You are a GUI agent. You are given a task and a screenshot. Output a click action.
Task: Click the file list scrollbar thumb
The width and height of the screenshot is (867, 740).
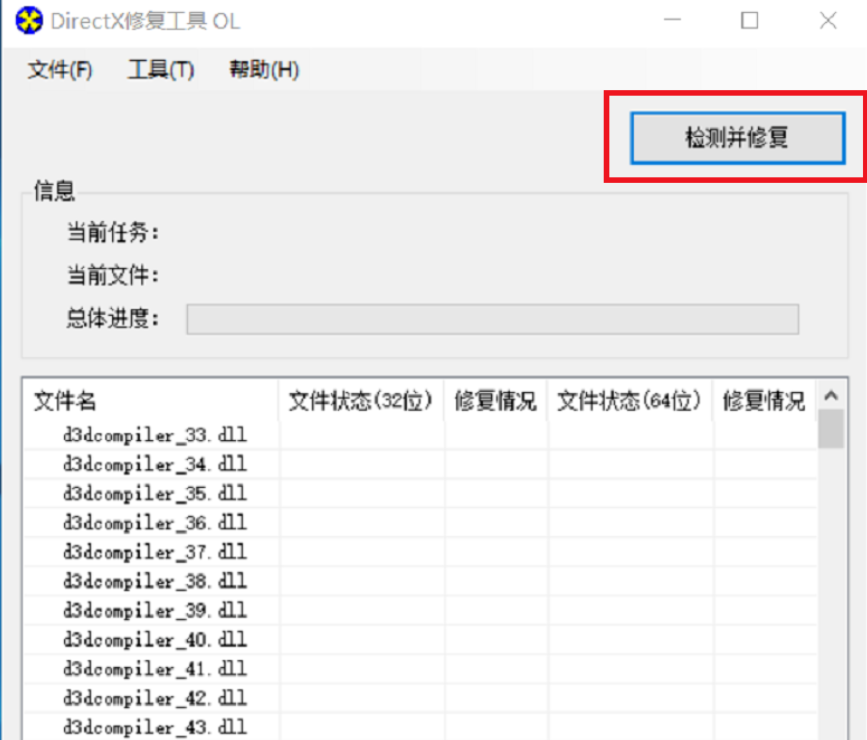(x=830, y=430)
